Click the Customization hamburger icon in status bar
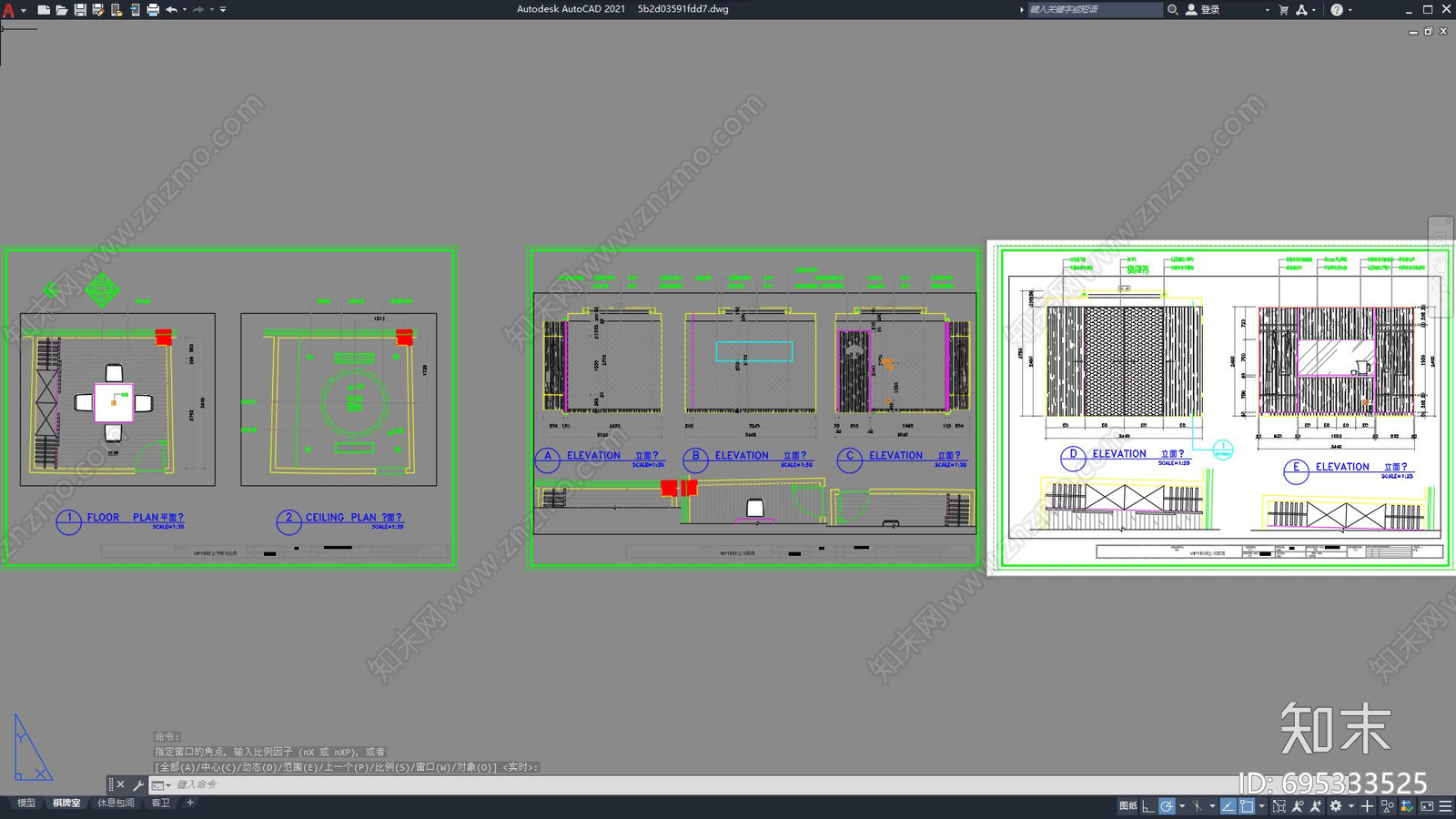The image size is (1456, 819). pyautogui.click(x=1445, y=805)
